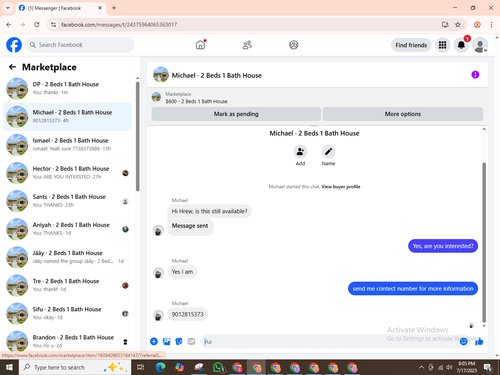The height and width of the screenshot is (375, 500).
Task: Click 'Yes, are you interested?' message
Action: point(443,246)
